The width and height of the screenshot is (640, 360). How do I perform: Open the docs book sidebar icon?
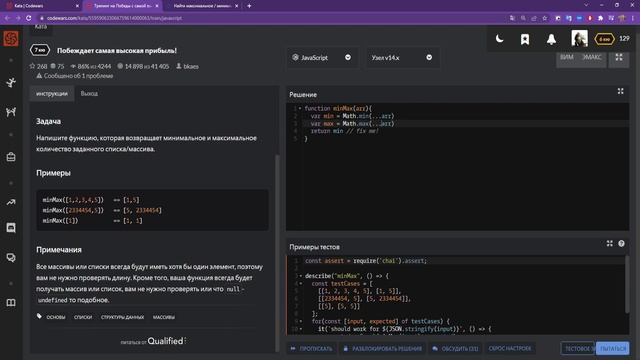(11, 302)
